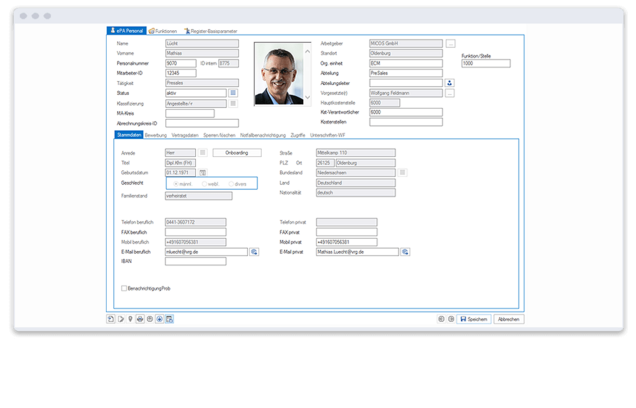Click the empty Kostenstellen field
The height and width of the screenshot is (408, 636).
(x=406, y=122)
